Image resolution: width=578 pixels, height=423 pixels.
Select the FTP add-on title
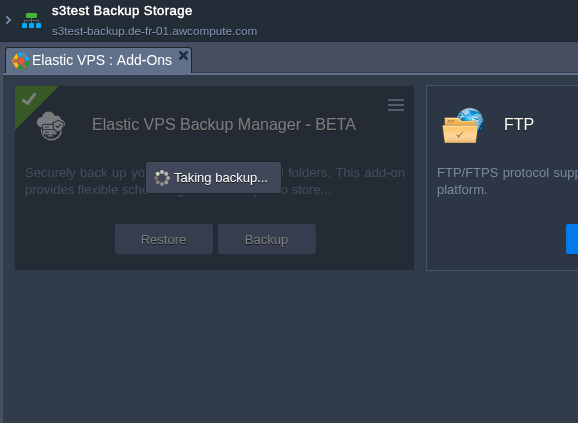tap(519, 125)
